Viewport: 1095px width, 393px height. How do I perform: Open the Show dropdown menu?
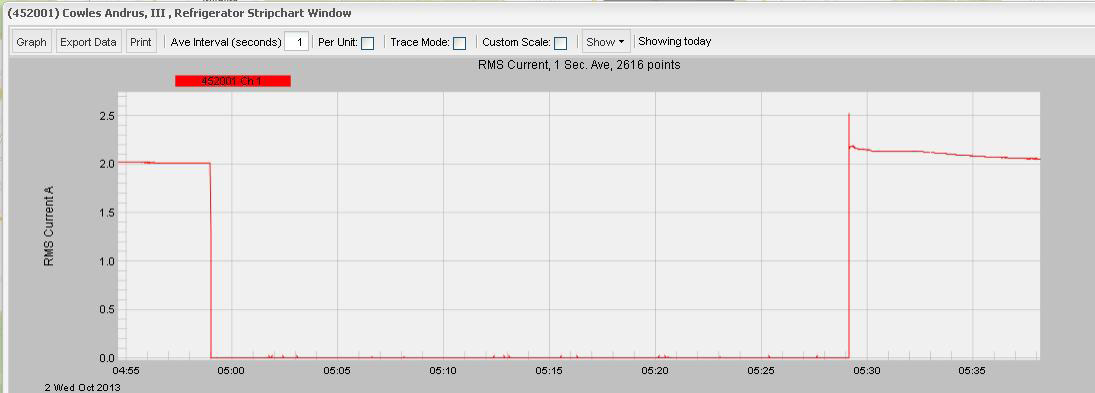point(605,42)
